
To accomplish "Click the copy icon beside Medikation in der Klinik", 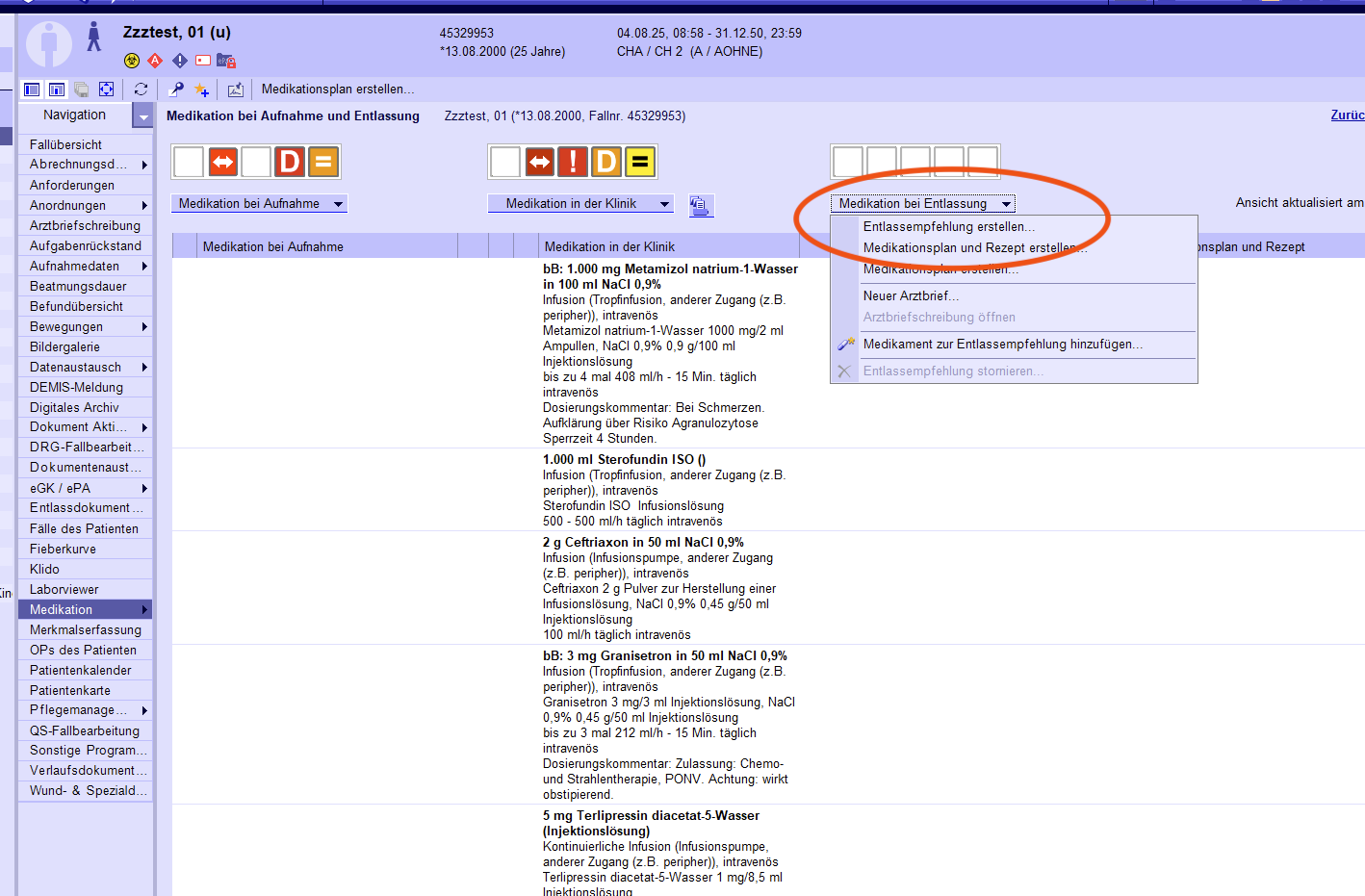I will tap(700, 205).
